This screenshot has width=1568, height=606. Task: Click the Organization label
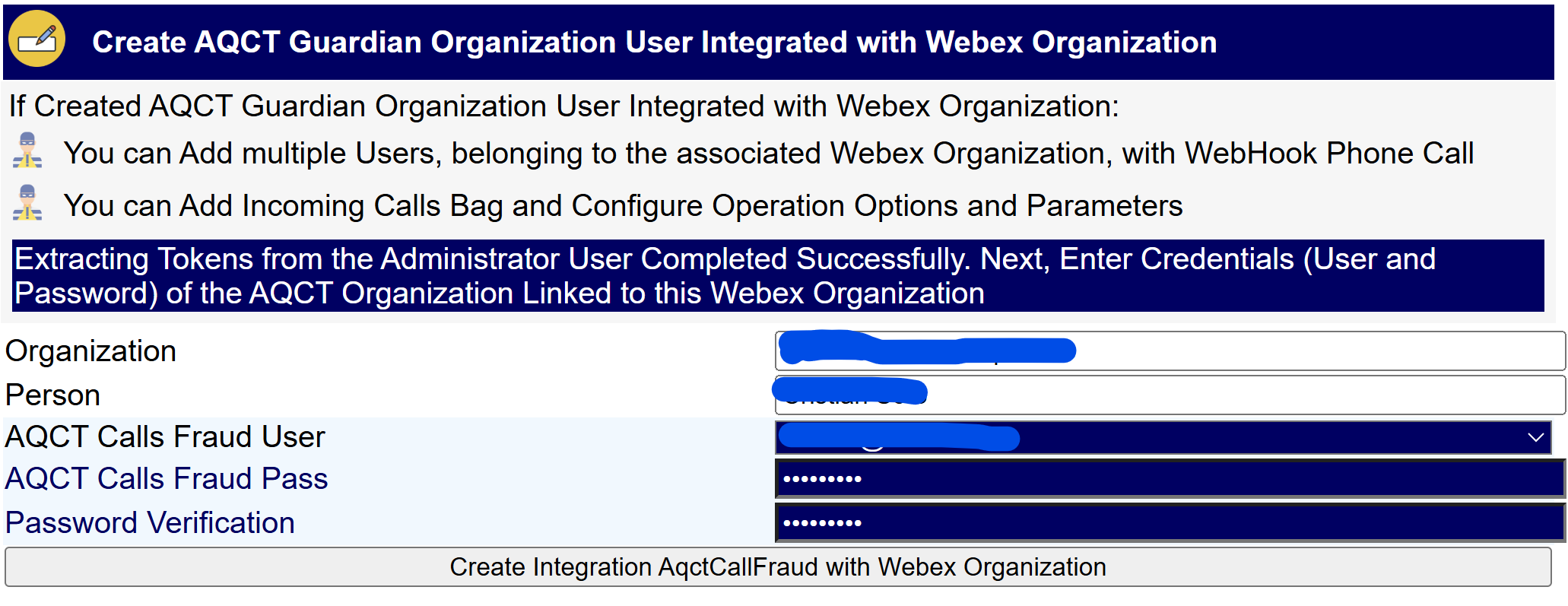coord(90,351)
